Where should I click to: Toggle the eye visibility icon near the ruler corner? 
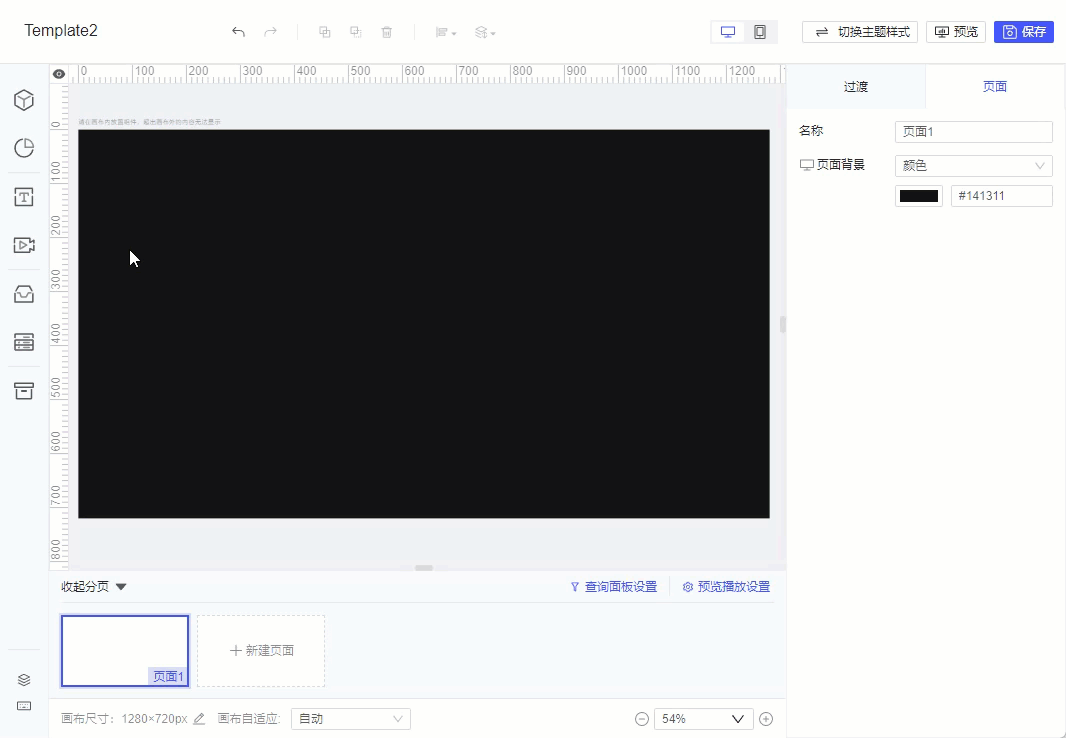[x=58, y=73]
